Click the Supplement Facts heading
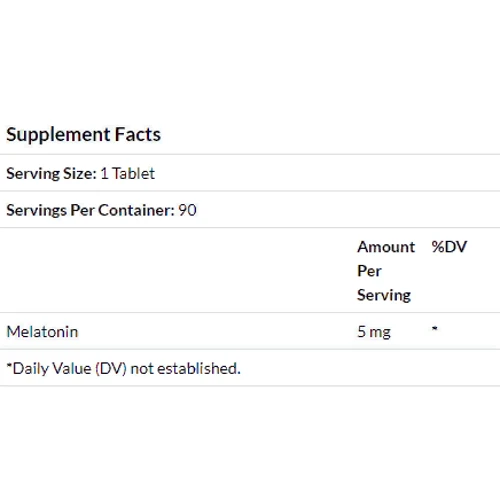Viewport: 500px width, 500px height. click(83, 135)
